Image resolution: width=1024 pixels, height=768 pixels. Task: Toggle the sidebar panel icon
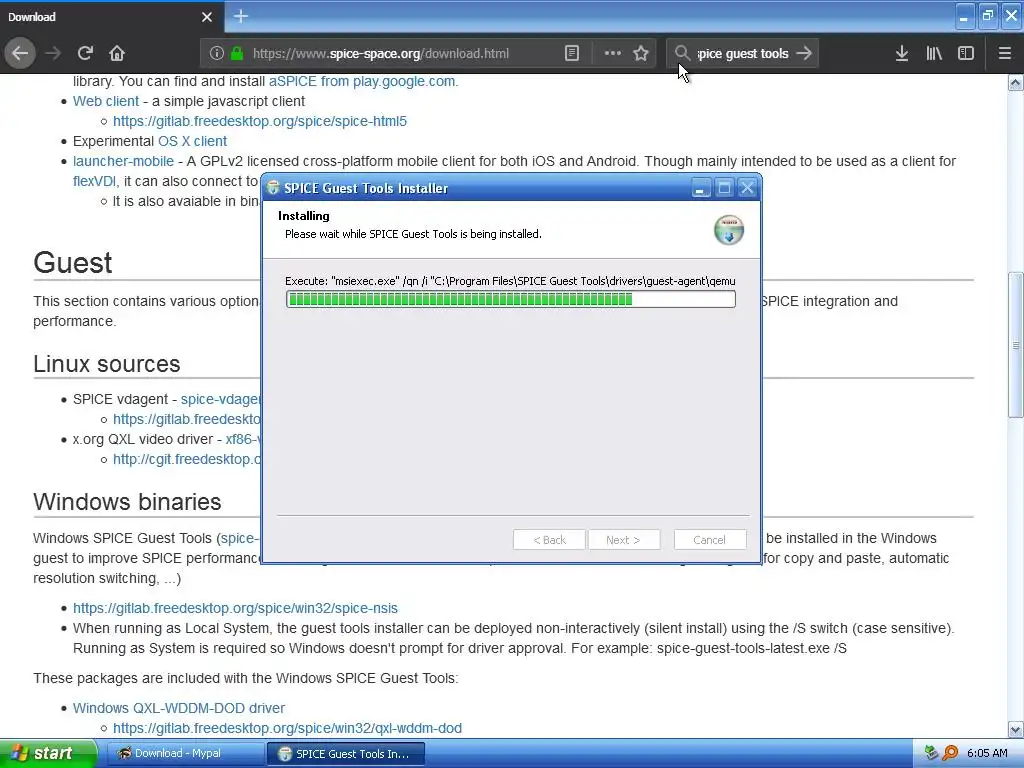(966, 54)
